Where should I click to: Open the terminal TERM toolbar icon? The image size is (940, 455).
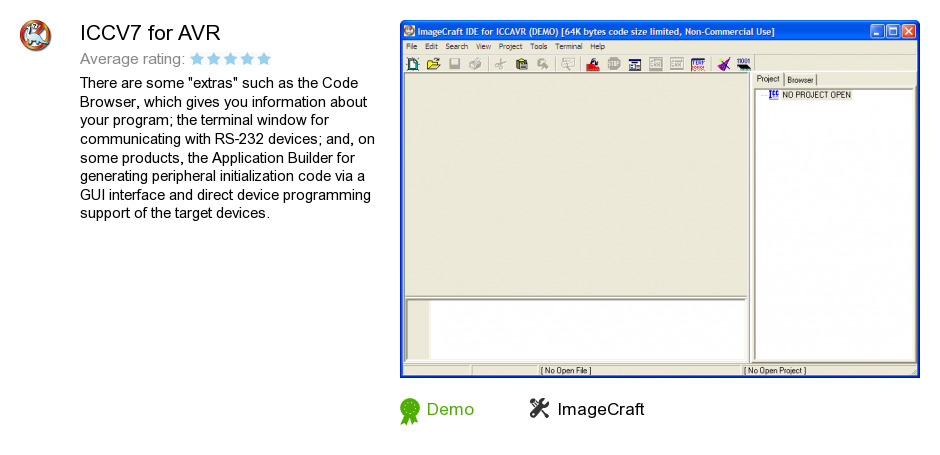[x=698, y=64]
